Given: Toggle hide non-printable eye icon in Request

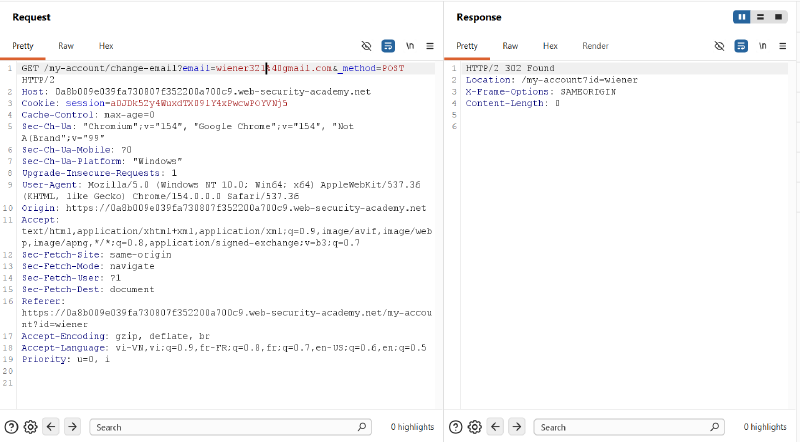Looking at the screenshot, I should tap(366, 46).
